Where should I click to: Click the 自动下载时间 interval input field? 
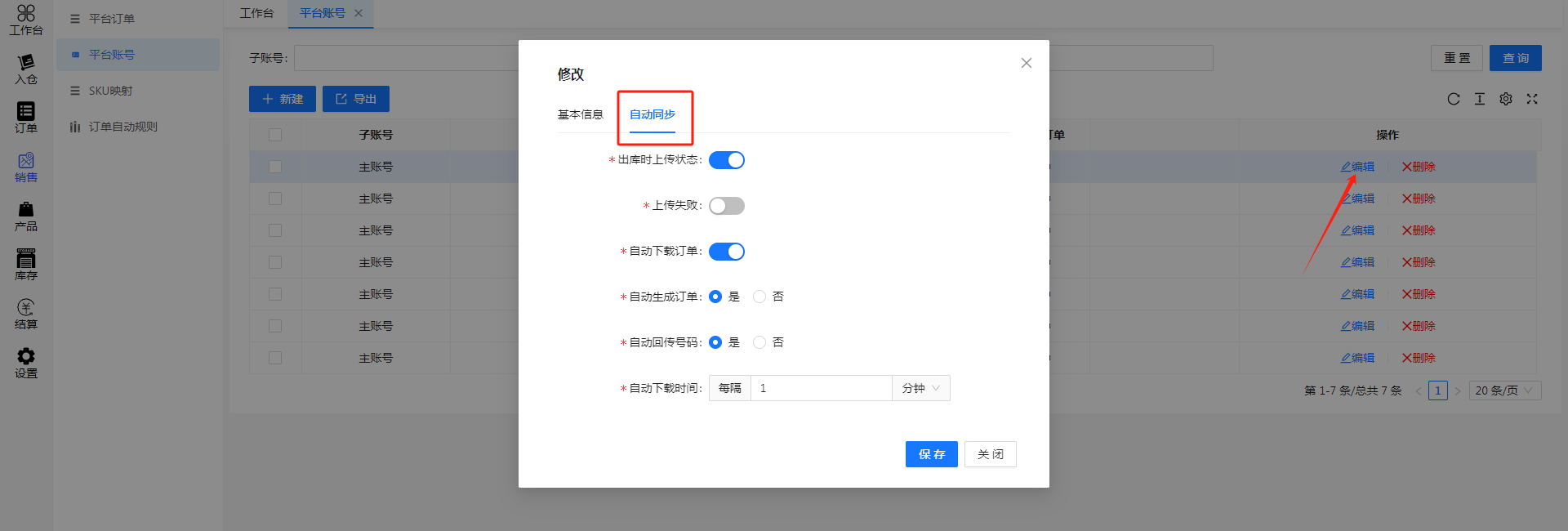(821, 388)
